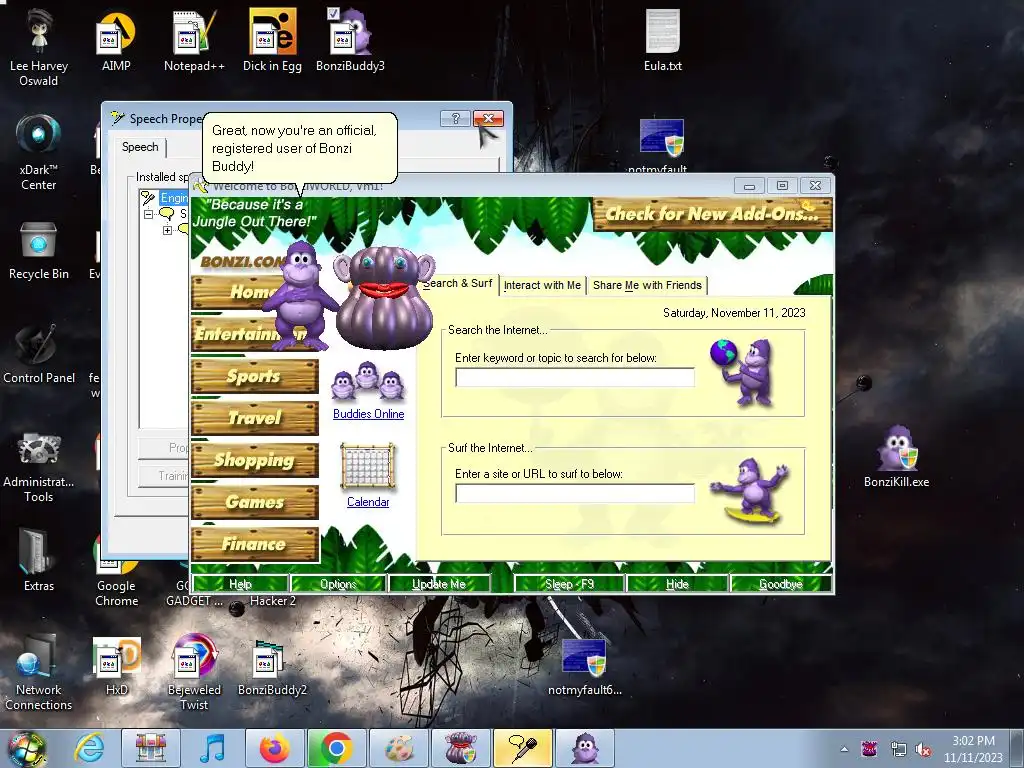Click the Bonzi gorilla taskbar icon

[584, 748]
